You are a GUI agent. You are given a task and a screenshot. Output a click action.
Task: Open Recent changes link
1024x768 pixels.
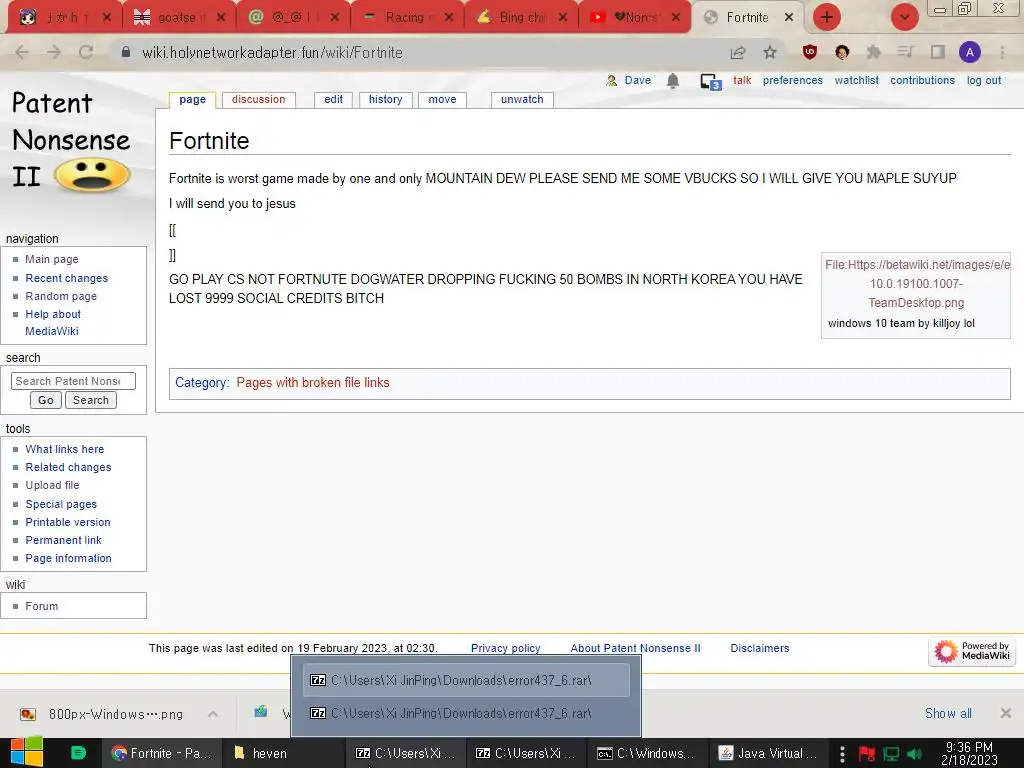pos(67,278)
